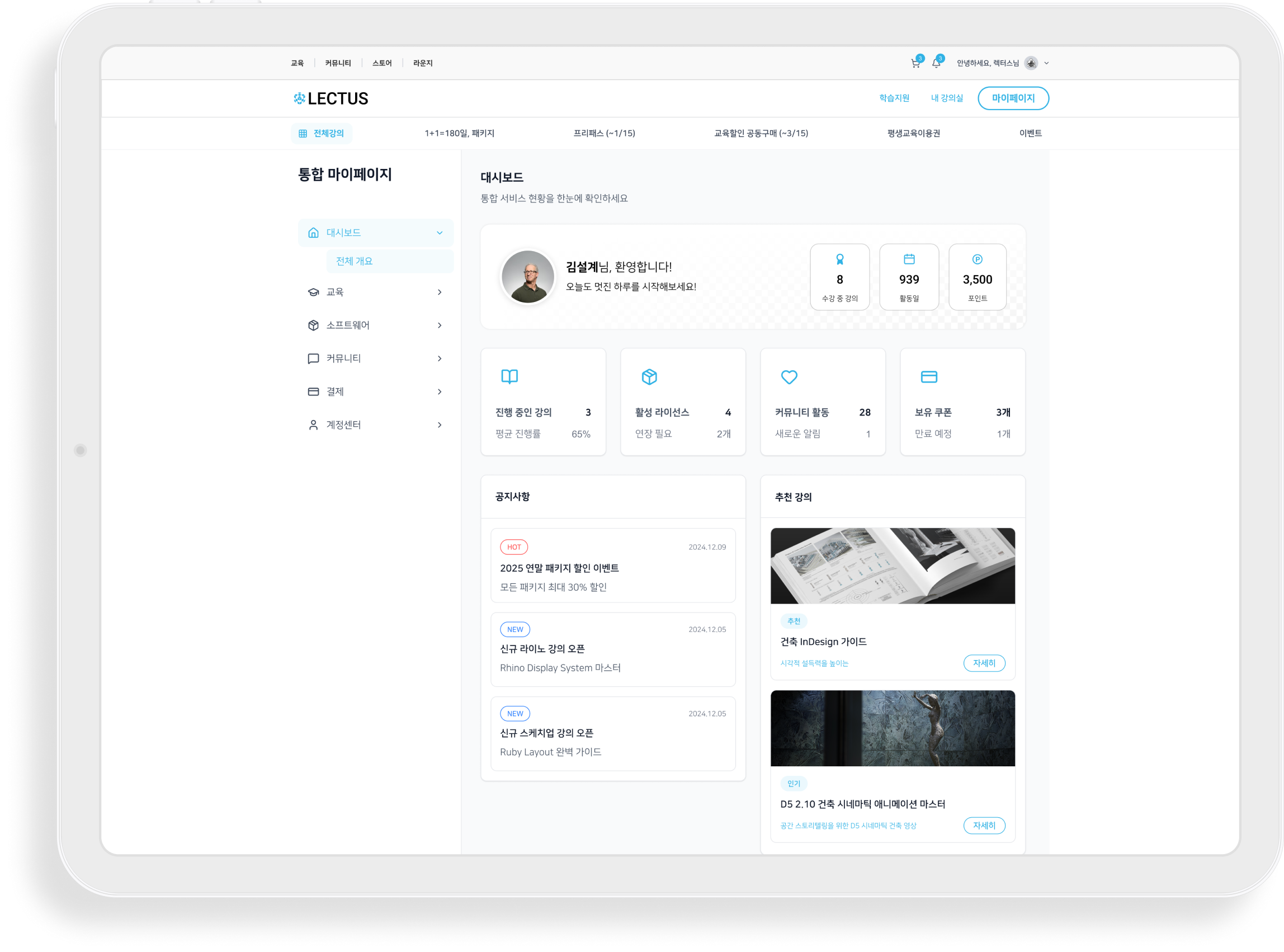The image size is (1284, 952).
Task: Click the LECTUS logo
Action: 331,98
